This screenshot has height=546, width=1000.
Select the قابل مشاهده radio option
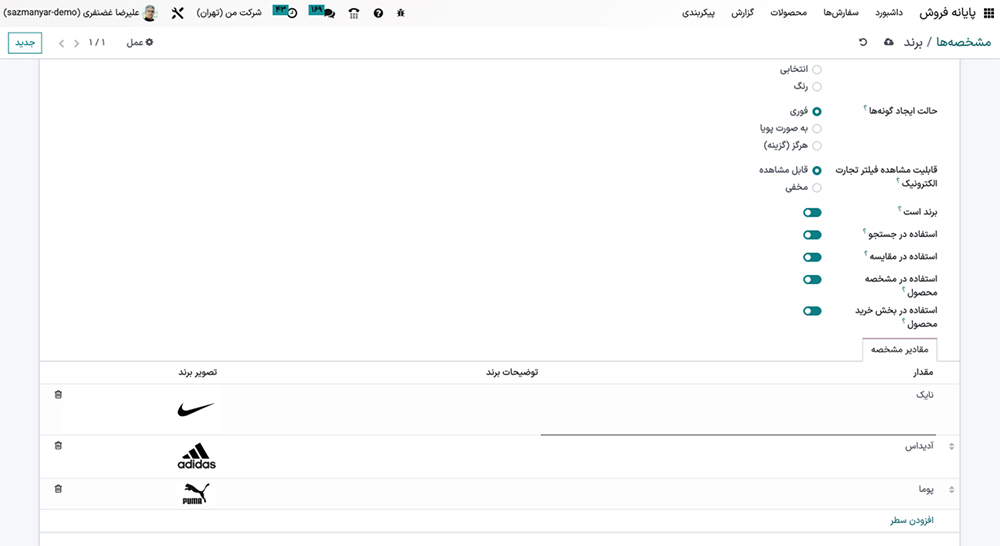pos(817,171)
